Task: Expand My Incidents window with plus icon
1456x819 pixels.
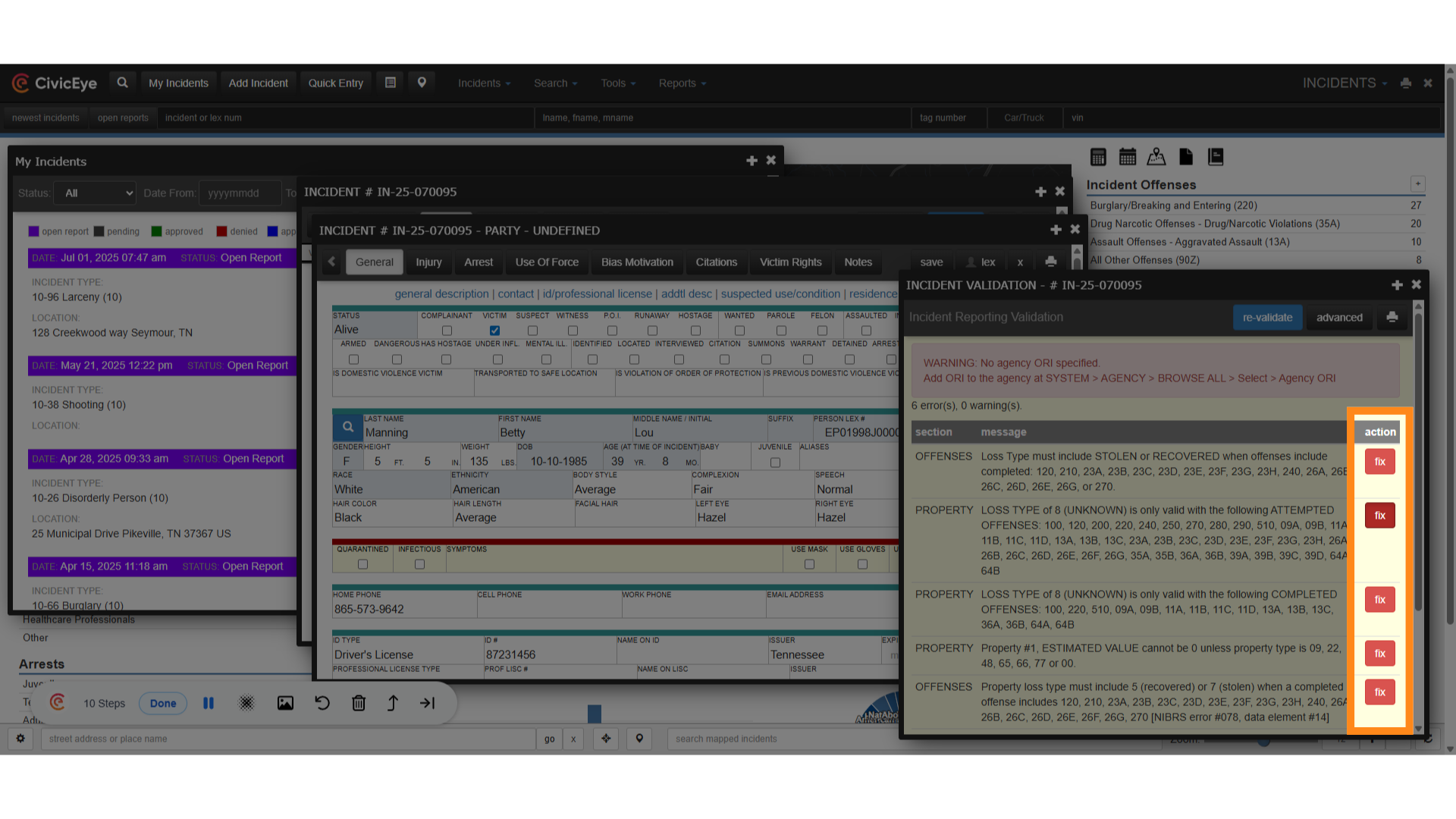Action: coord(752,161)
